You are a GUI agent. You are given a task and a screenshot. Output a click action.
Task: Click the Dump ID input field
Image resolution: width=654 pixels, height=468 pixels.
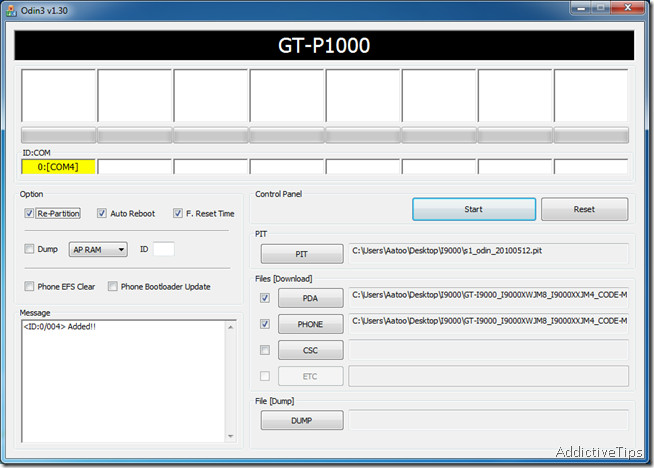click(164, 249)
